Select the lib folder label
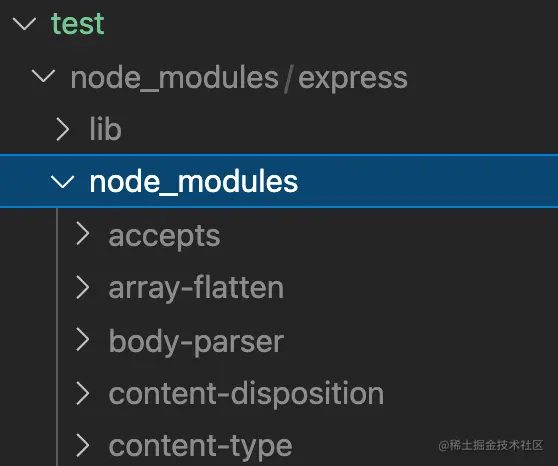558x466 pixels. (x=105, y=129)
